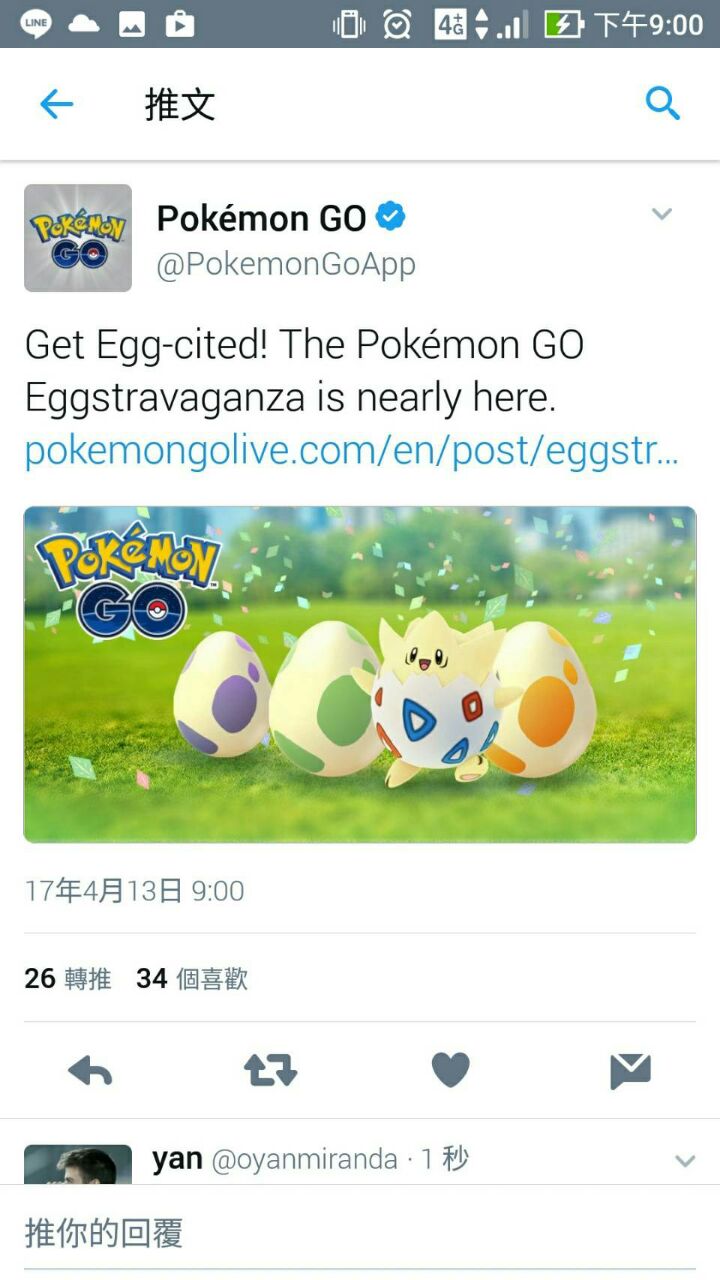Open the Pokémon GO profile avatar
Screen dimensions: 720x1280
coord(78,238)
